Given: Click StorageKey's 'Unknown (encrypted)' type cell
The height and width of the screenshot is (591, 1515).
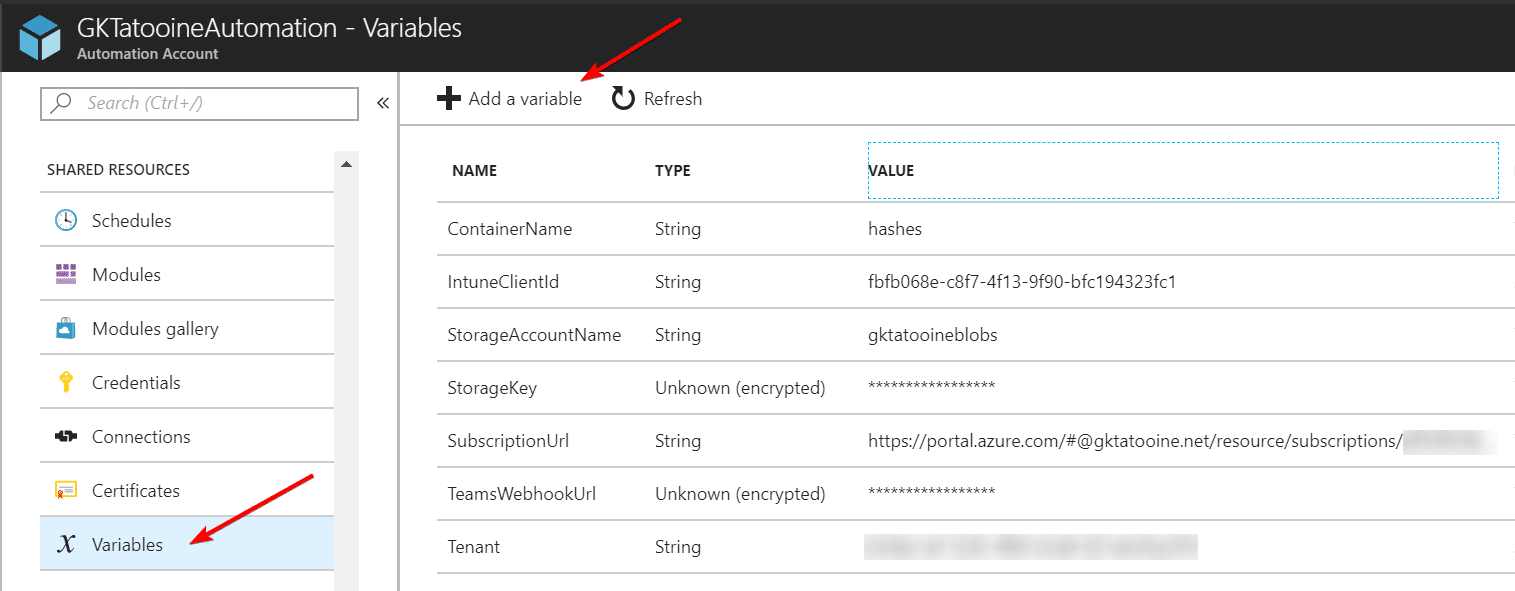Looking at the screenshot, I should click(x=740, y=388).
